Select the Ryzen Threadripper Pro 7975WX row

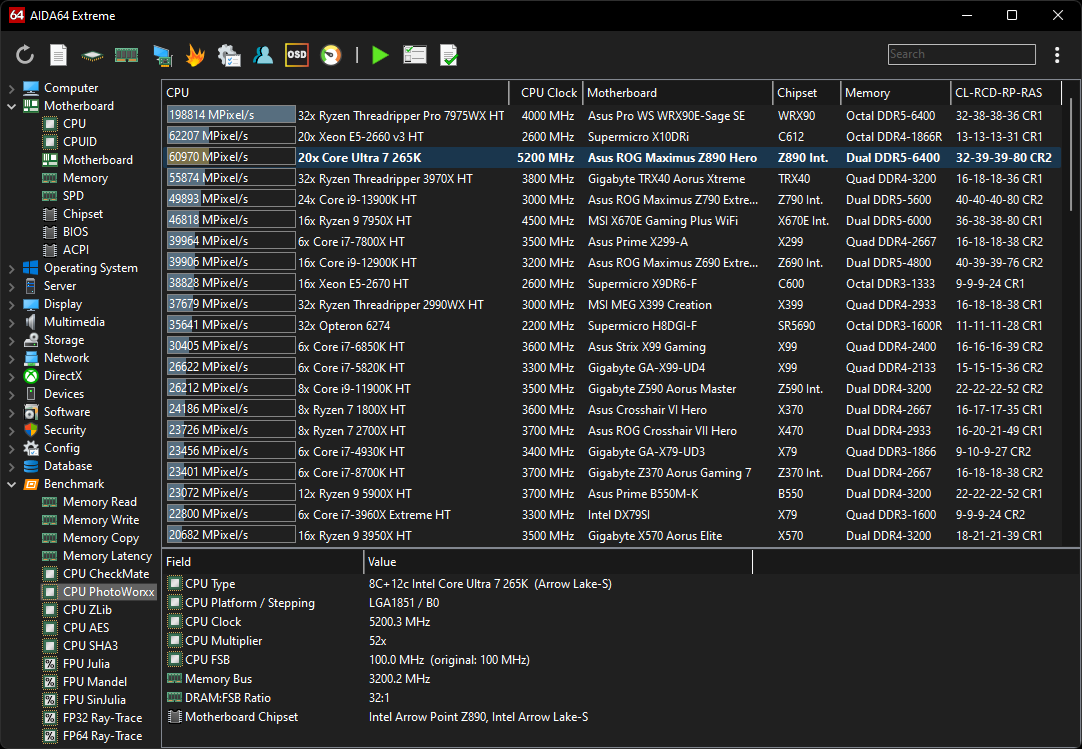[613, 115]
